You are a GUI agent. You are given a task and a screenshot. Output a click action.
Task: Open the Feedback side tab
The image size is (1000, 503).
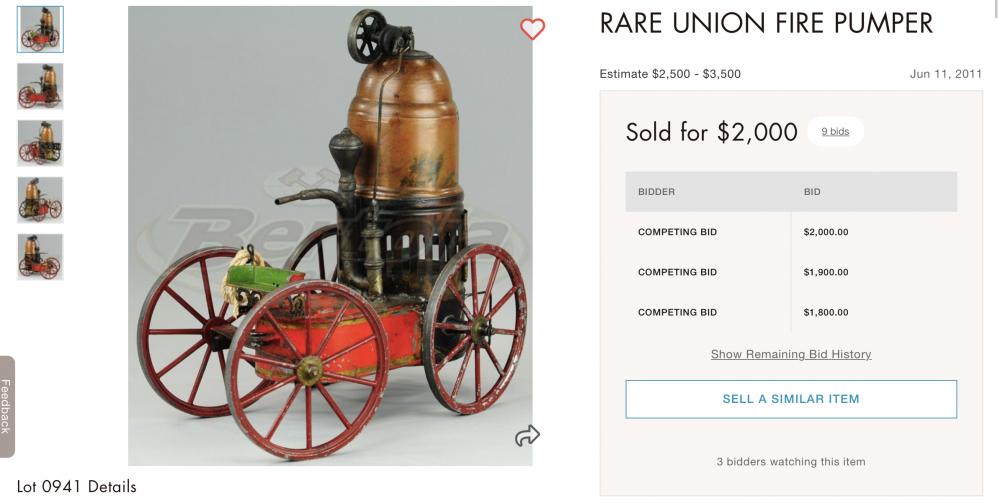tap(7, 406)
